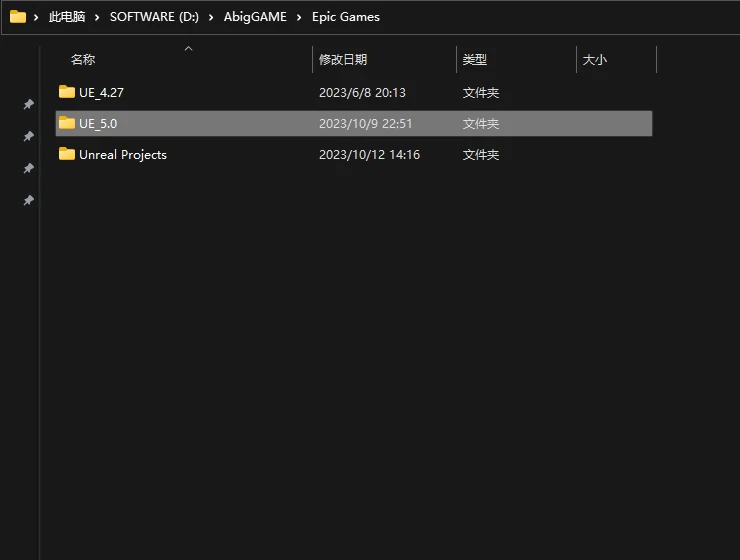This screenshot has width=740, height=560.
Task: Expand the chevron after AbigGAME
Action: click(x=299, y=17)
